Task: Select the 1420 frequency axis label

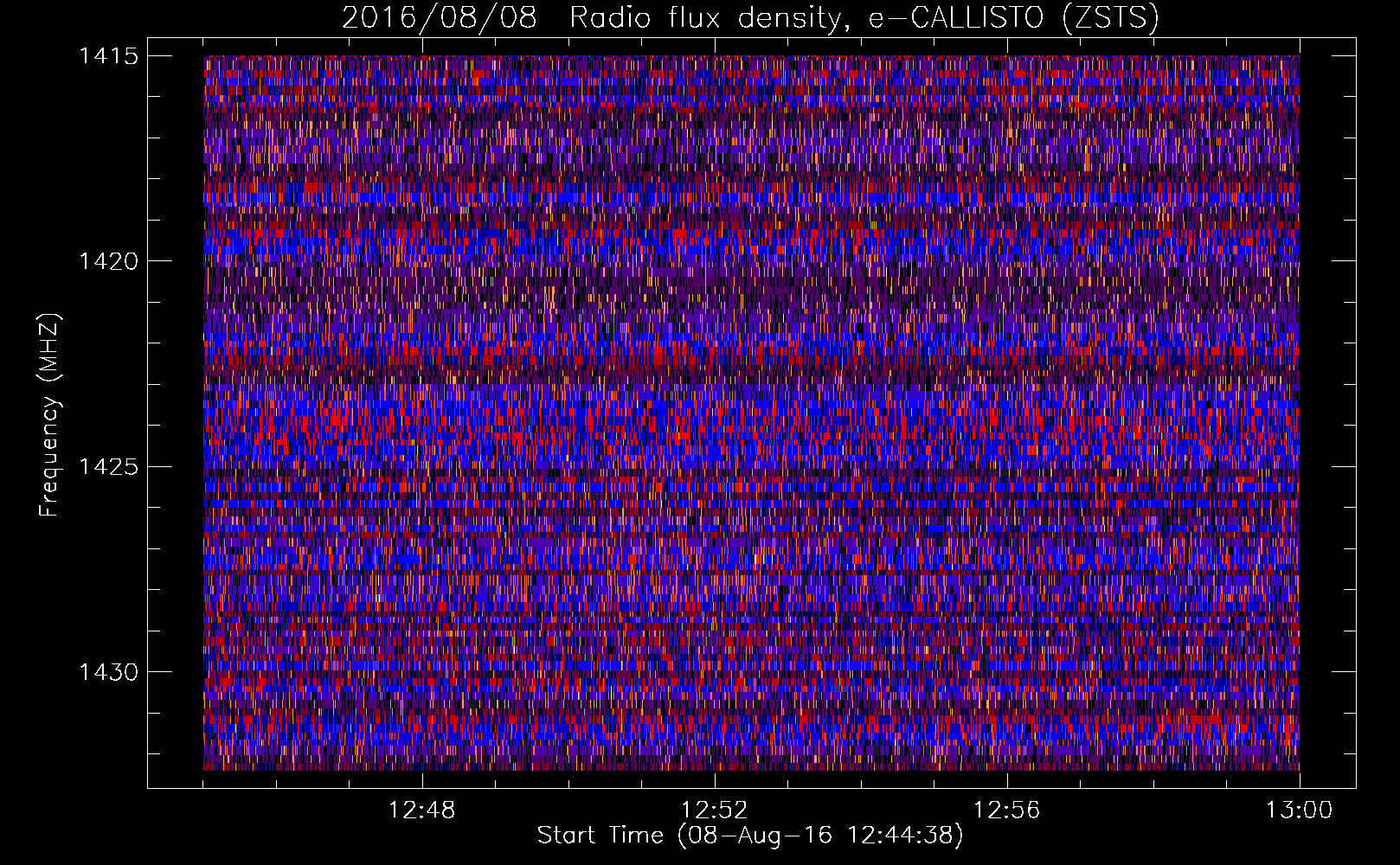Action: tap(108, 261)
